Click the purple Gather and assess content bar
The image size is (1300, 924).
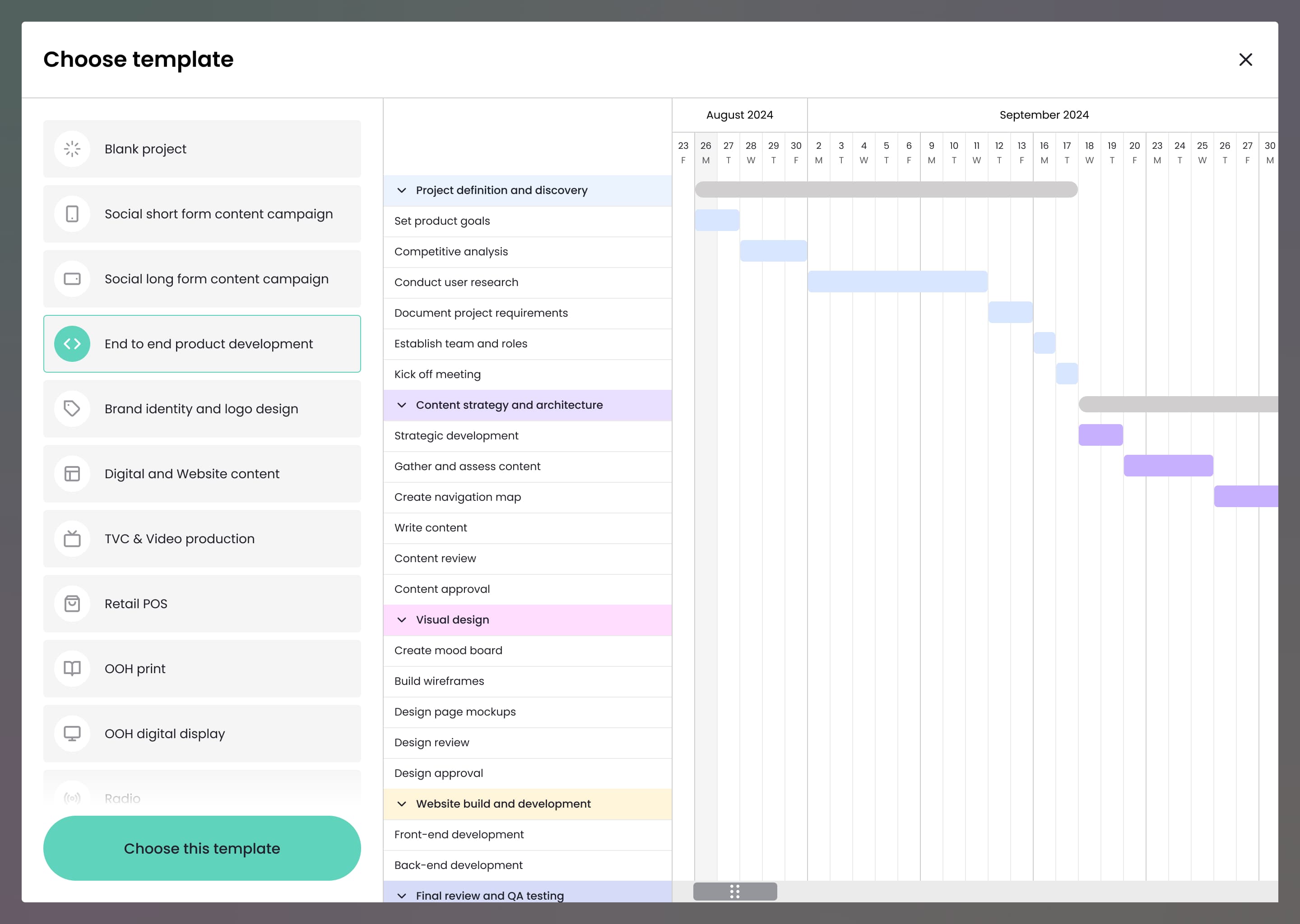pyautogui.click(x=1168, y=466)
